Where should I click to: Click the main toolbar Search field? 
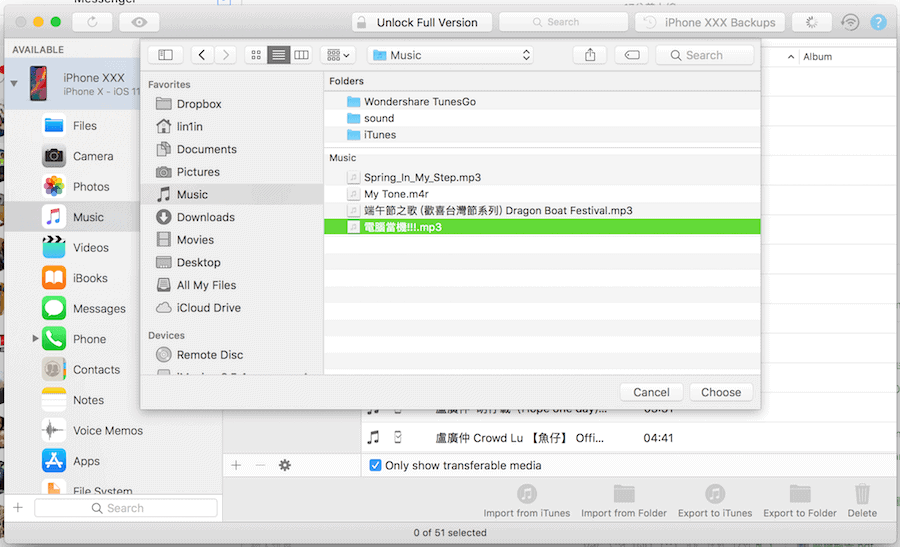pyautogui.click(x=563, y=22)
